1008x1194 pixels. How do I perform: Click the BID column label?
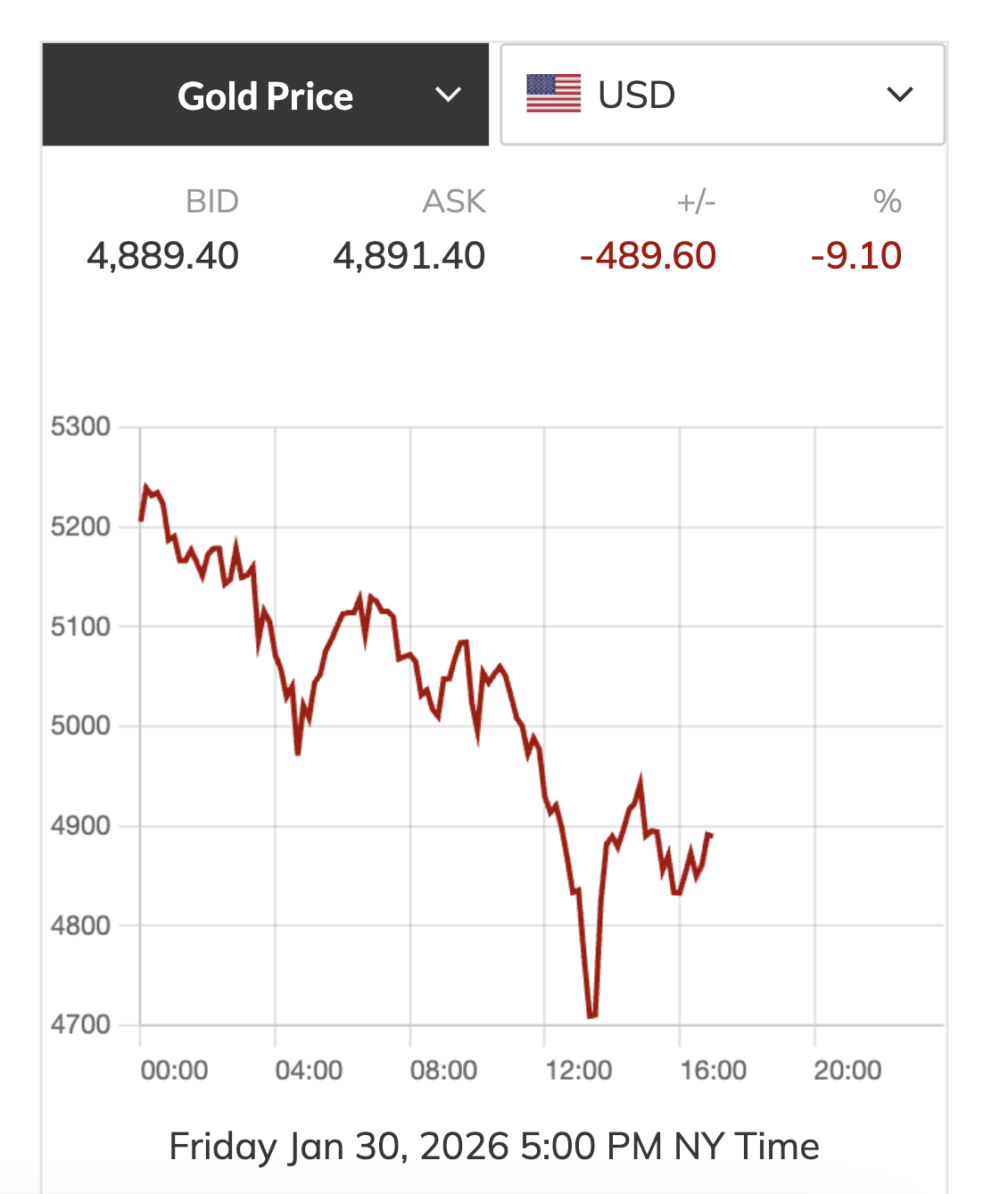click(x=212, y=202)
